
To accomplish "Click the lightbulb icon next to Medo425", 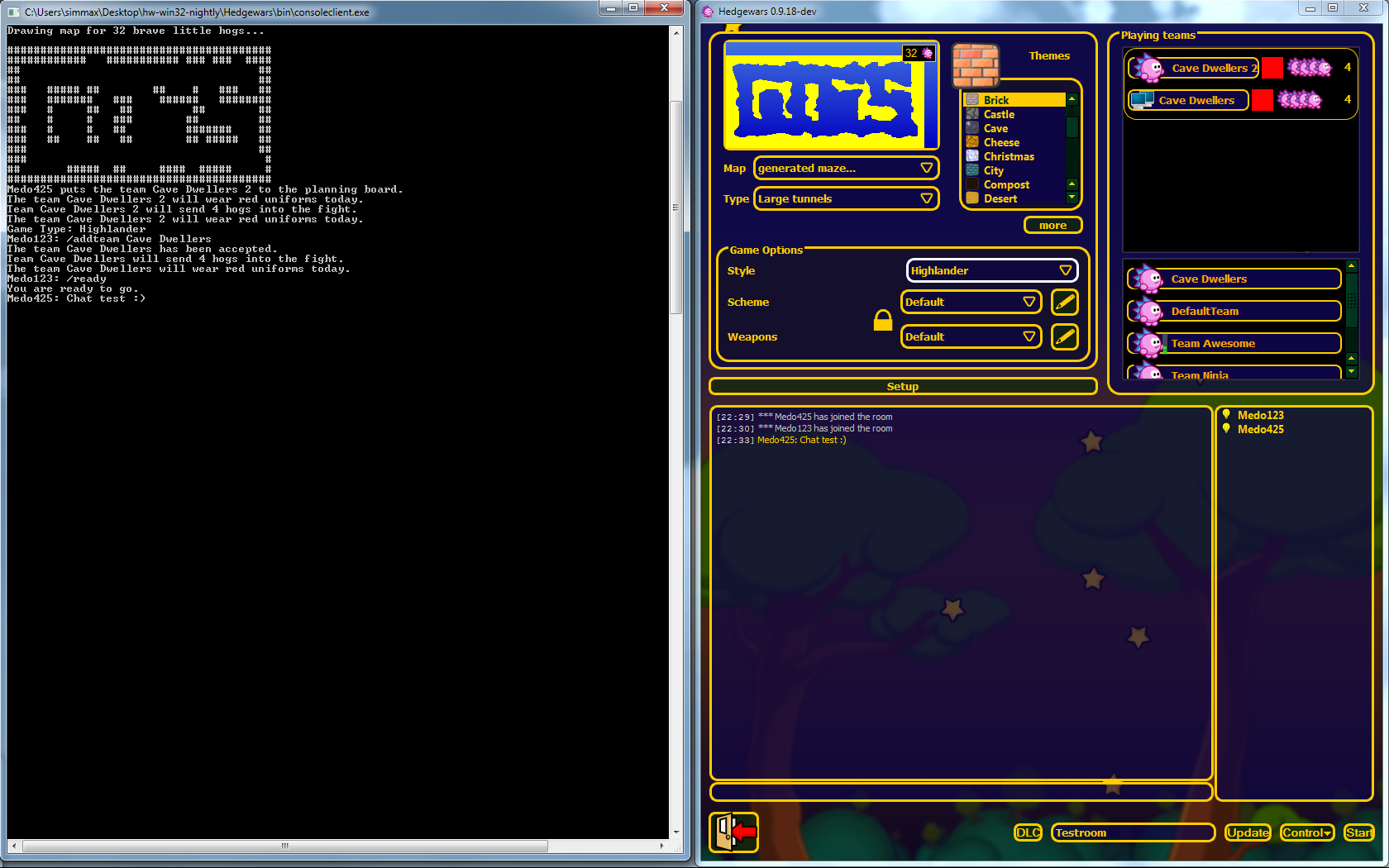I will coord(1226,428).
